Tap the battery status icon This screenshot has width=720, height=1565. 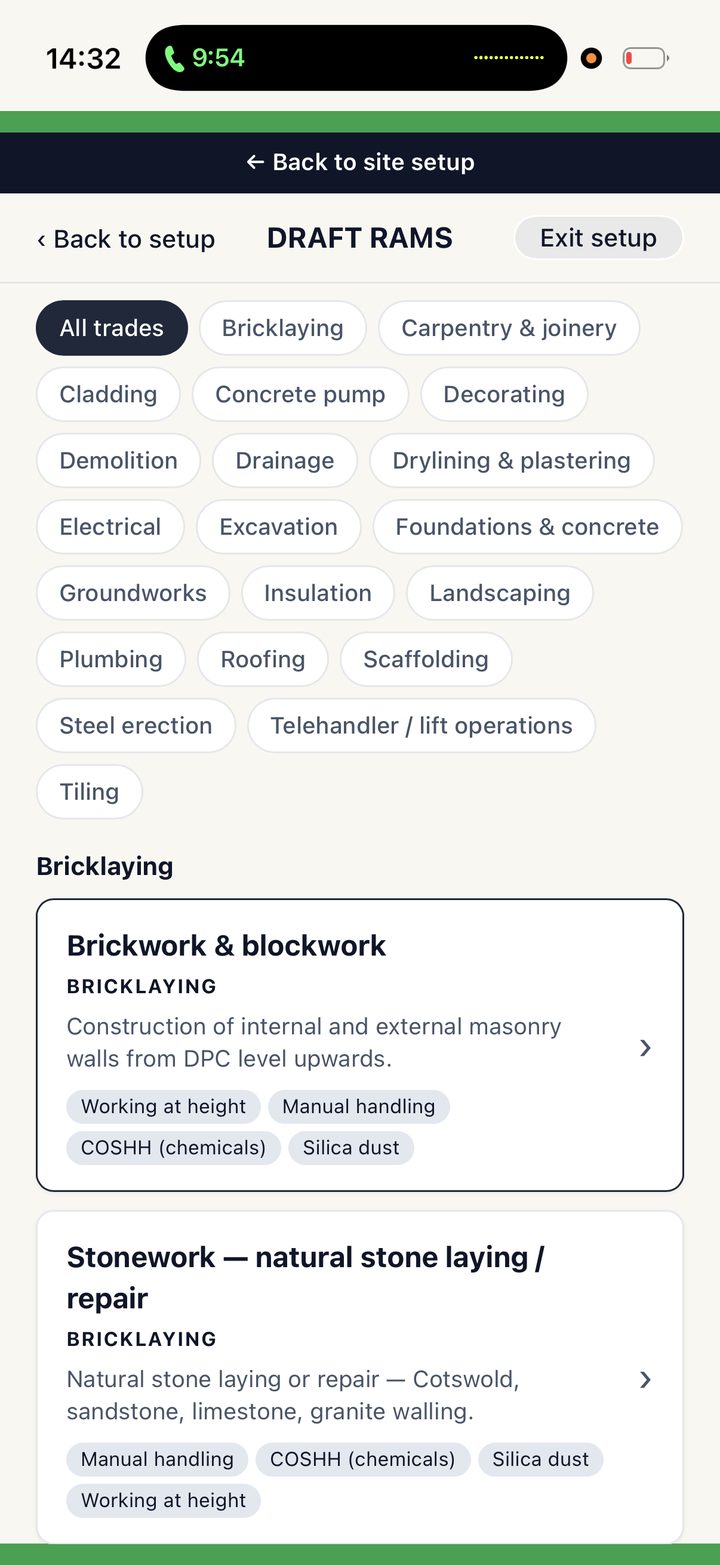tap(645, 59)
